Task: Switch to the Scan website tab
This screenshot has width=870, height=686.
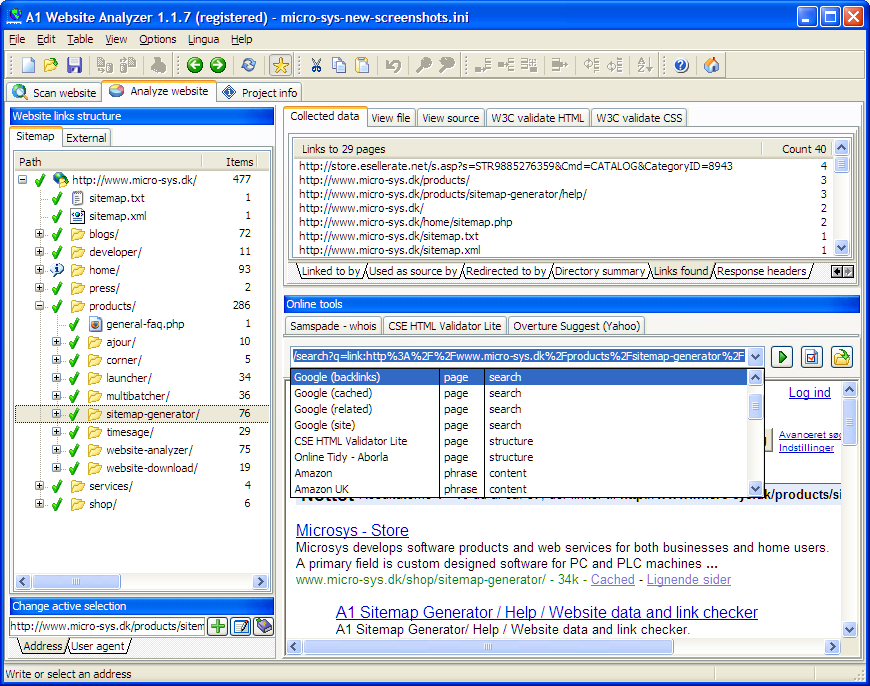Action: [54, 93]
